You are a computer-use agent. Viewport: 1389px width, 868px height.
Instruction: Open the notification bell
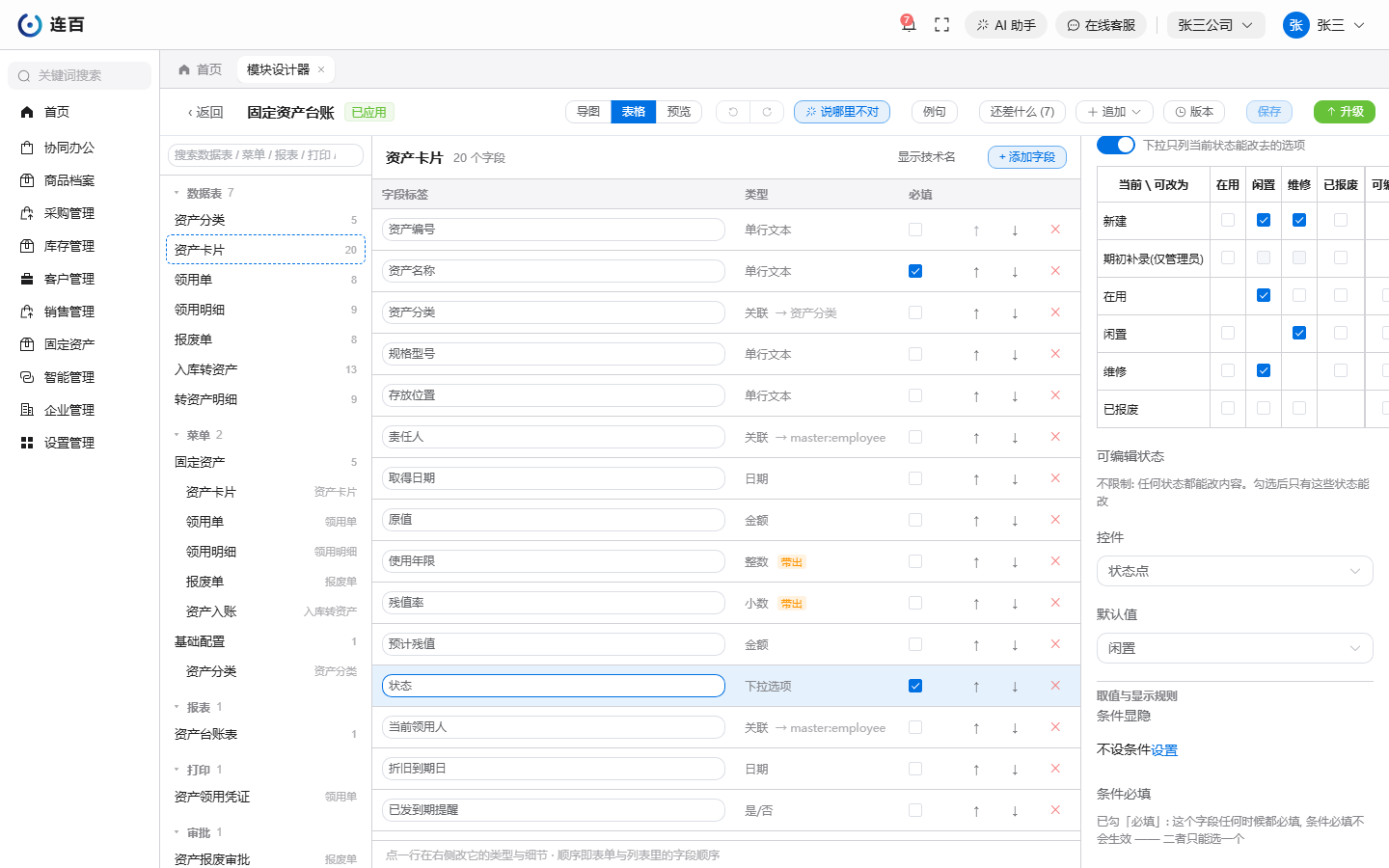pyautogui.click(x=908, y=25)
